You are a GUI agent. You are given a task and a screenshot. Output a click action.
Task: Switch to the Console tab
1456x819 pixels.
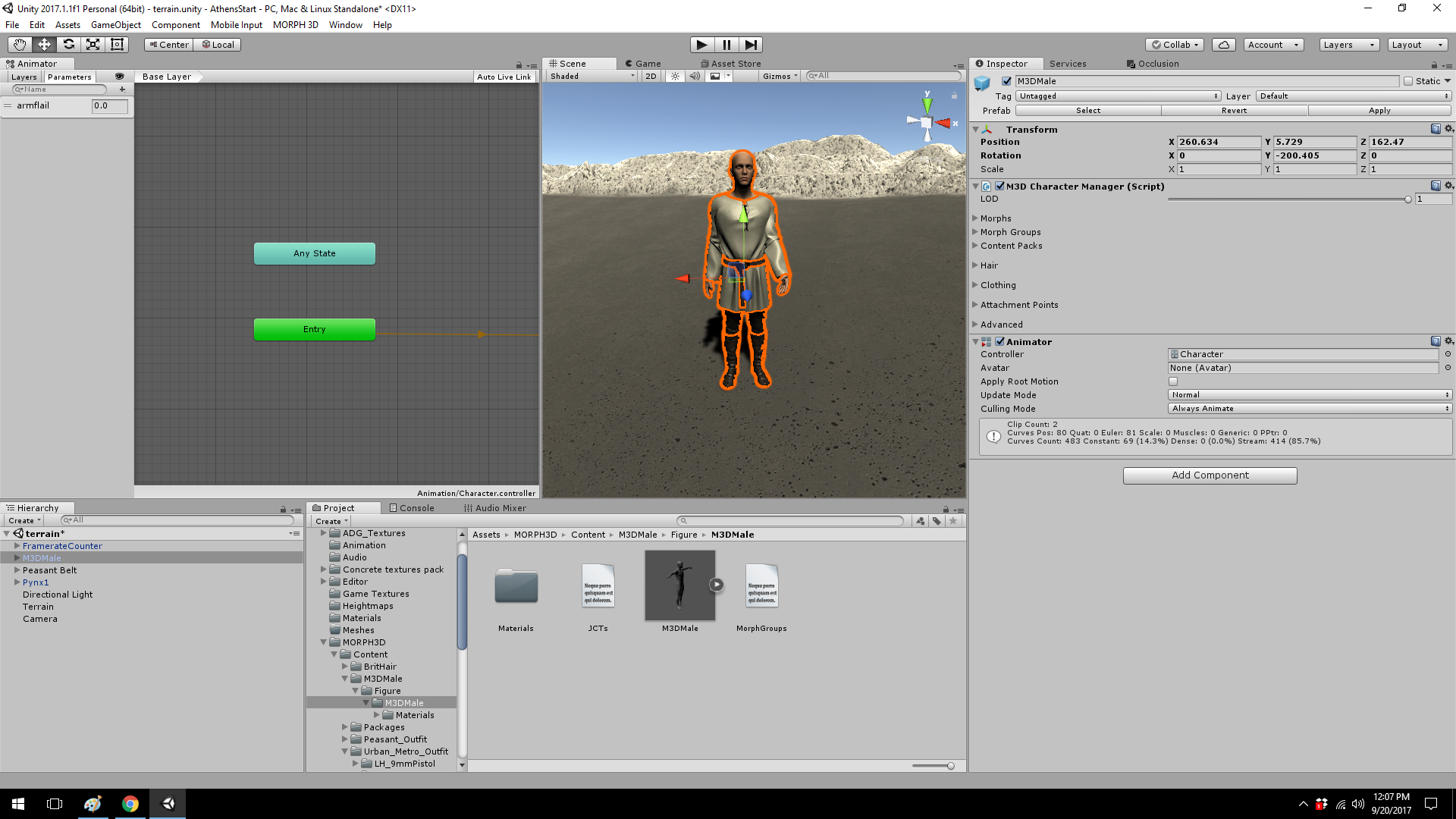[412, 508]
